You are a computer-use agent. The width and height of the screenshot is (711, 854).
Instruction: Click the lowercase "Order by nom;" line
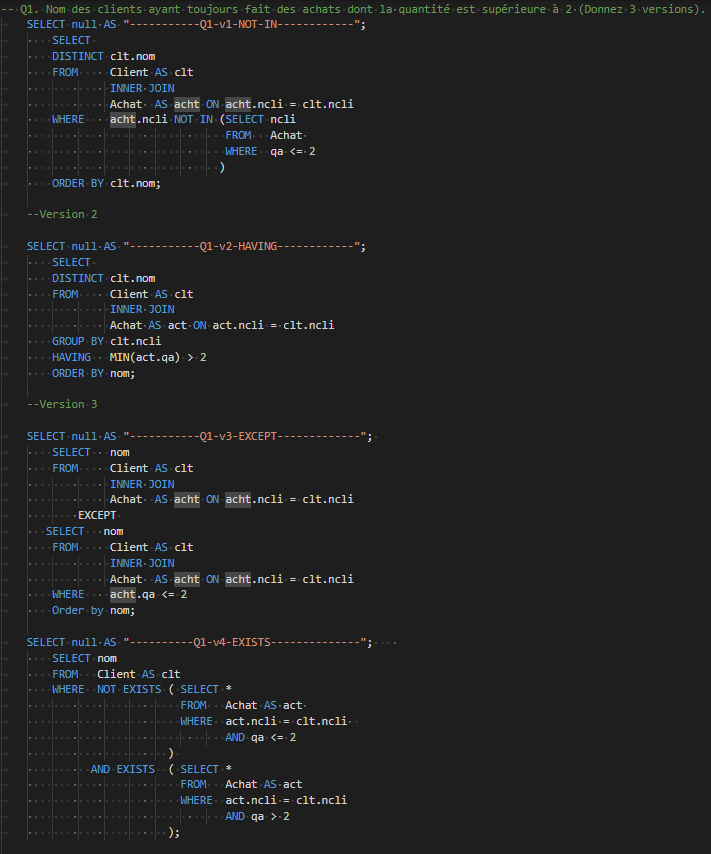point(93,610)
